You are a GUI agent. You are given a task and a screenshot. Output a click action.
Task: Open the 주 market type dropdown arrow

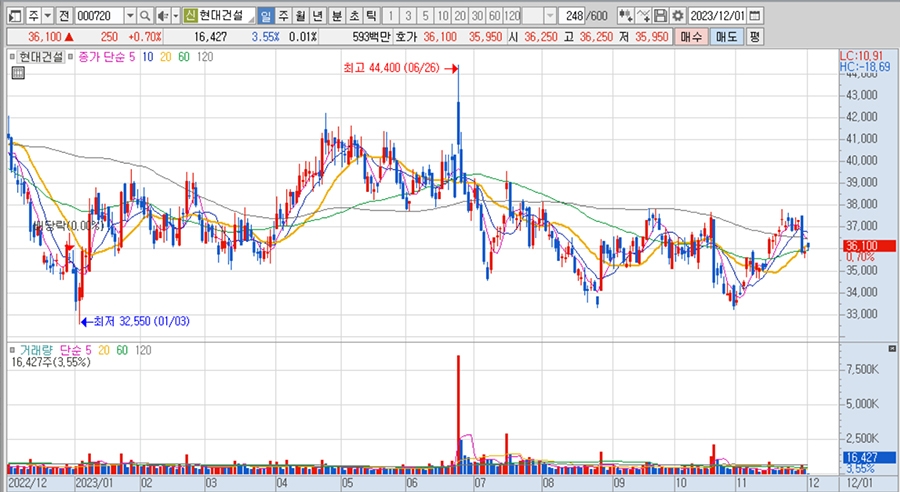point(48,16)
